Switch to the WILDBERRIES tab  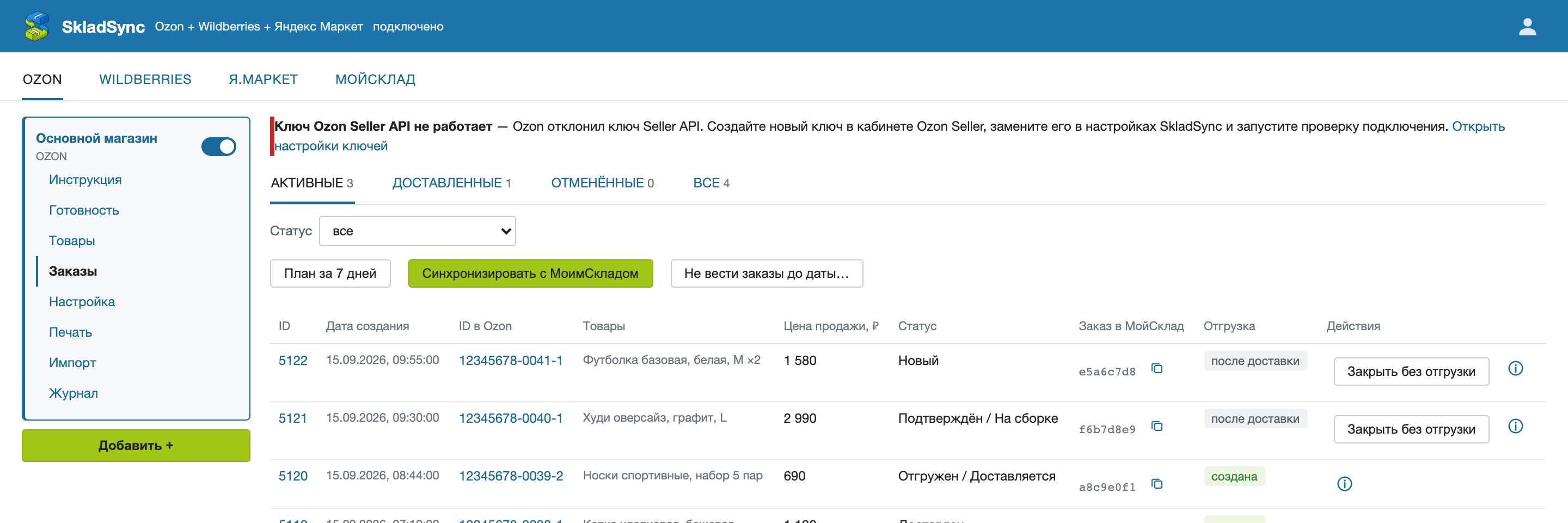pyautogui.click(x=145, y=79)
